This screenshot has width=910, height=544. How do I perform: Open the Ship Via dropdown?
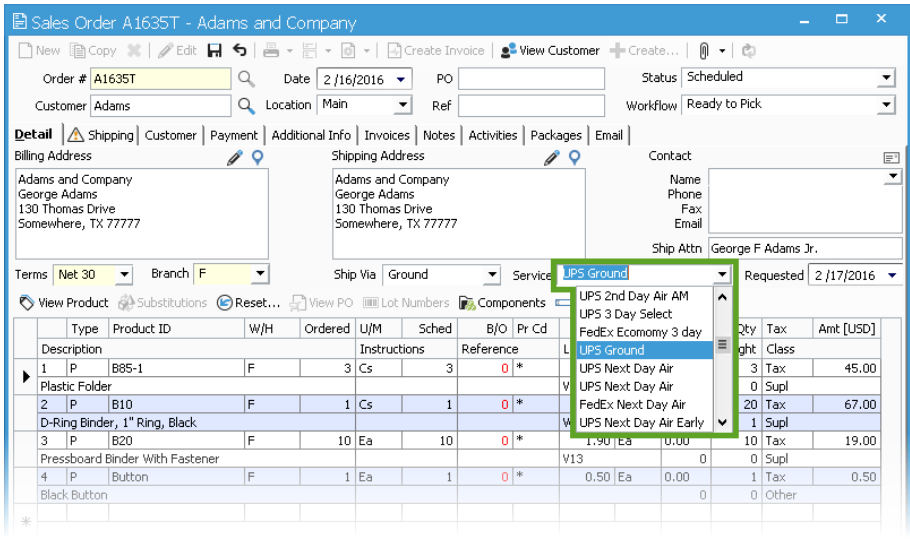(492, 275)
